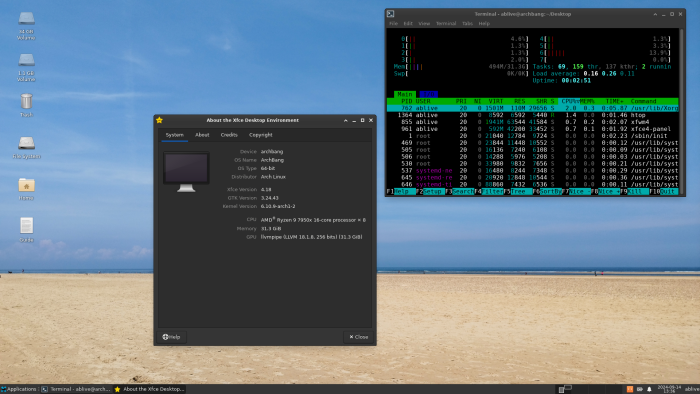Click F1 Help in the htop footer
This screenshot has height=394, width=700.
pyautogui.click(x=401, y=191)
